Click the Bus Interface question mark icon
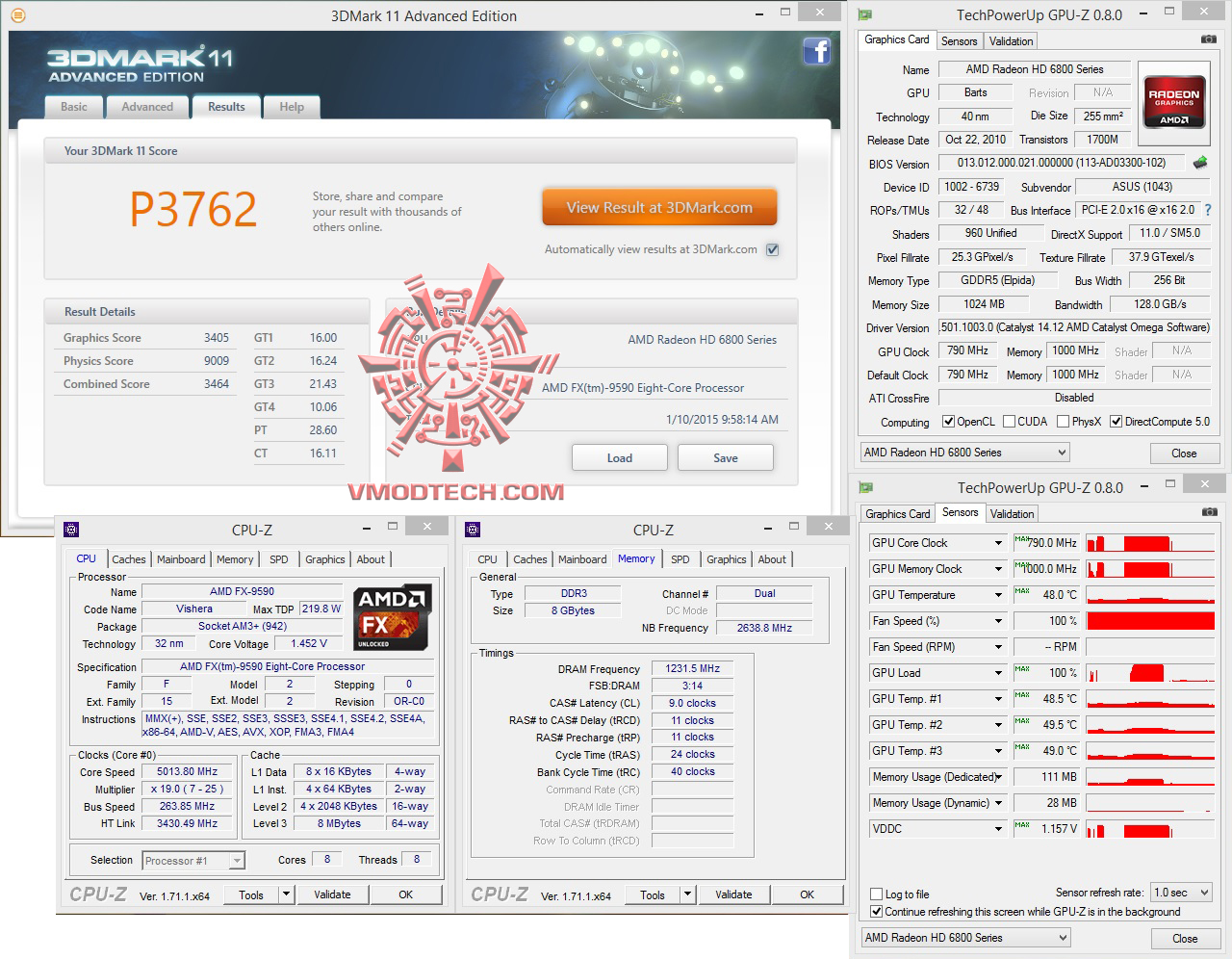 click(1208, 210)
